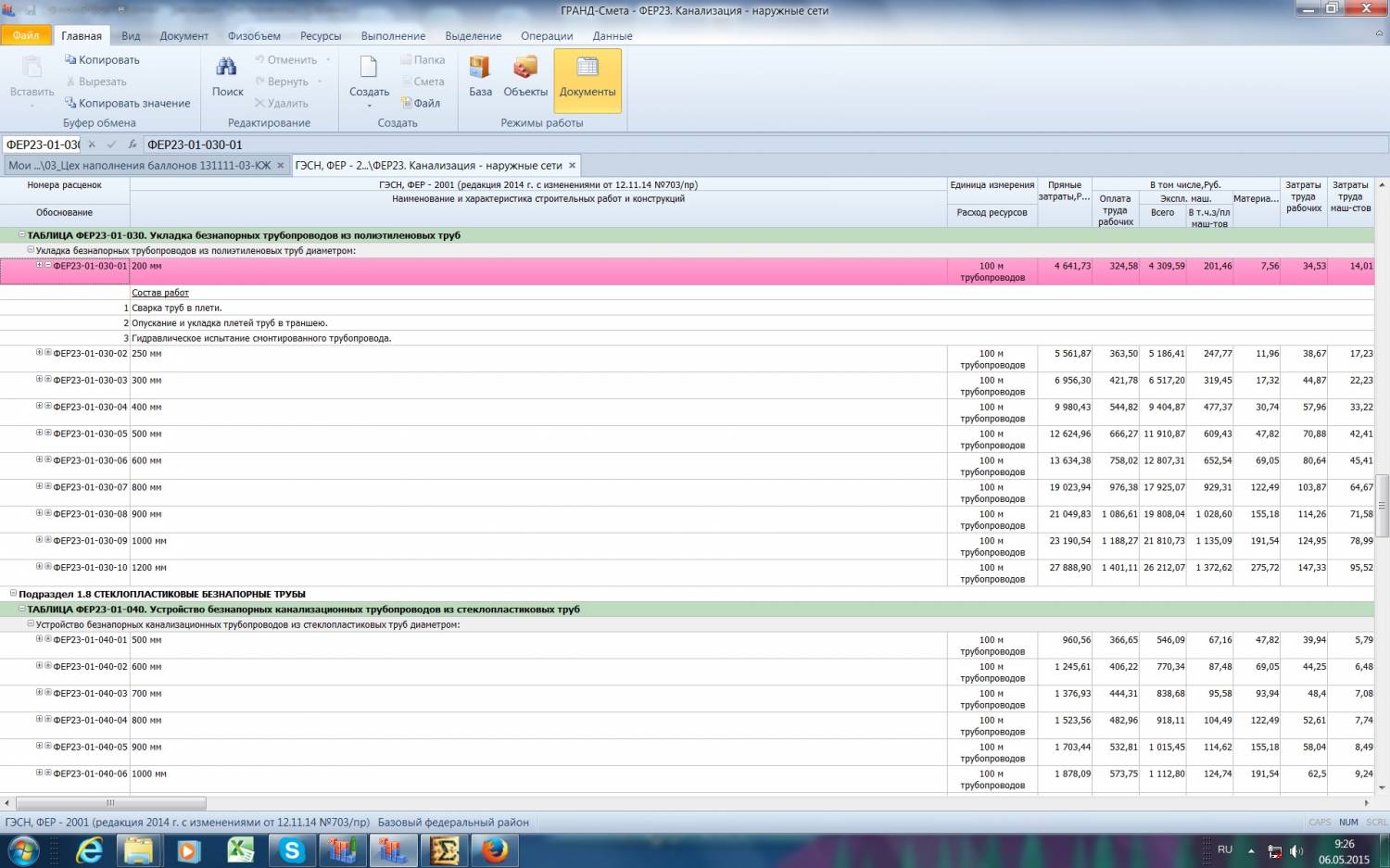Click the horizontal scrollbar thumb
Screen dimensions: 1390x868
pos(110,803)
